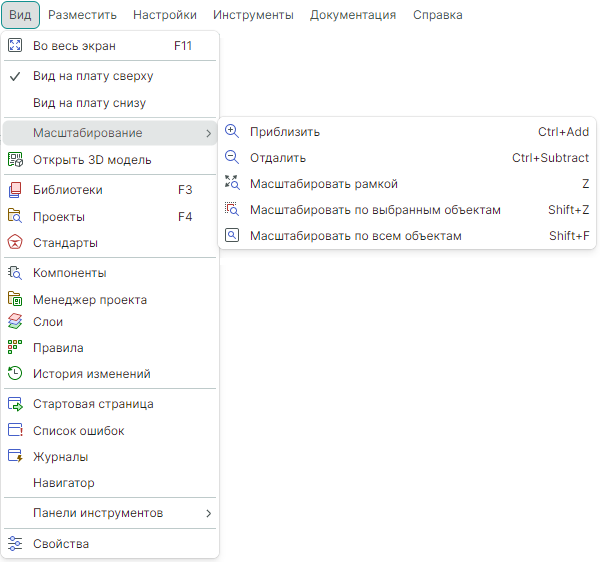Click the zoom-out magnifier icon next to Отдалить
Screen dimensions: 600x562
232,157
